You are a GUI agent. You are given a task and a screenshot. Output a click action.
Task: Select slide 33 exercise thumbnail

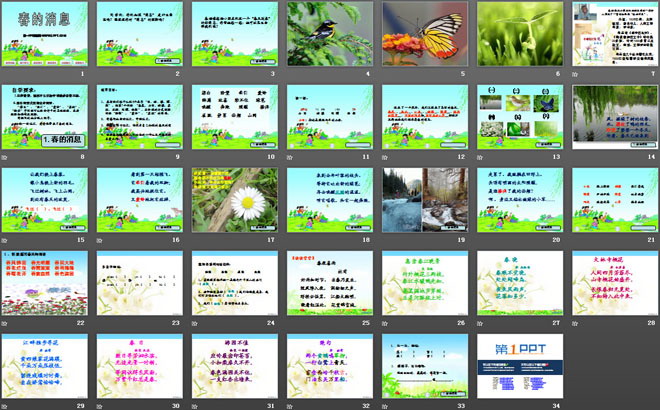[425, 366]
